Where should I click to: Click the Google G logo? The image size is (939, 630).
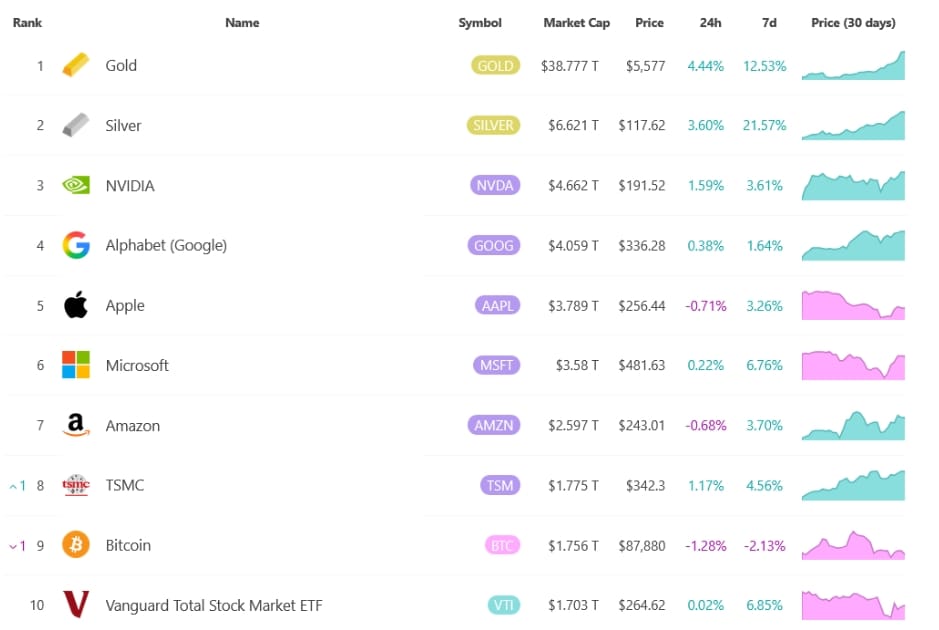coord(76,245)
